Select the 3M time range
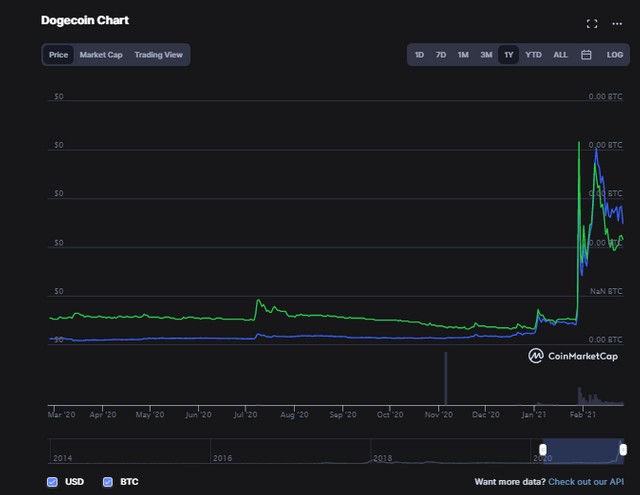This screenshot has width=640, height=495. [x=486, y=55]
